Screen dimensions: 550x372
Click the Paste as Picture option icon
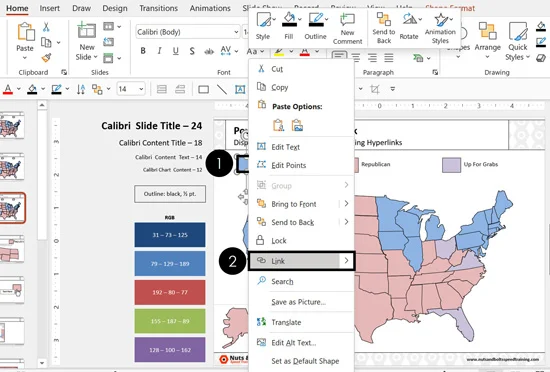tap(297, 125)
